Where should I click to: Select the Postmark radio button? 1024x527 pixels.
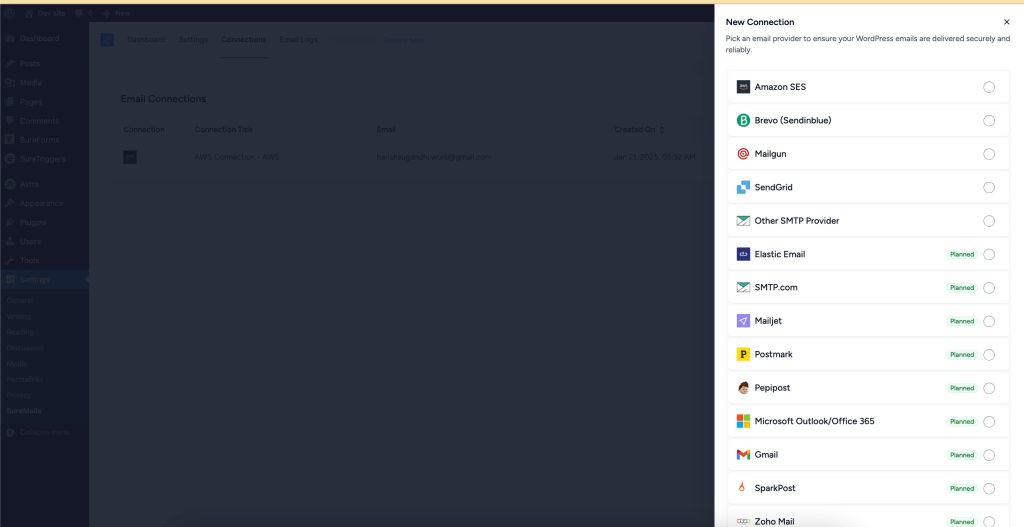tap(989, 355)
